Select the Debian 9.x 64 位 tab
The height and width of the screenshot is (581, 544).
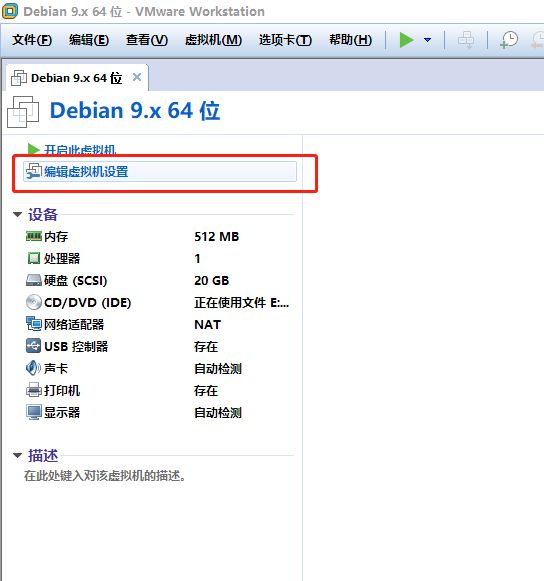tap(77, 78)
